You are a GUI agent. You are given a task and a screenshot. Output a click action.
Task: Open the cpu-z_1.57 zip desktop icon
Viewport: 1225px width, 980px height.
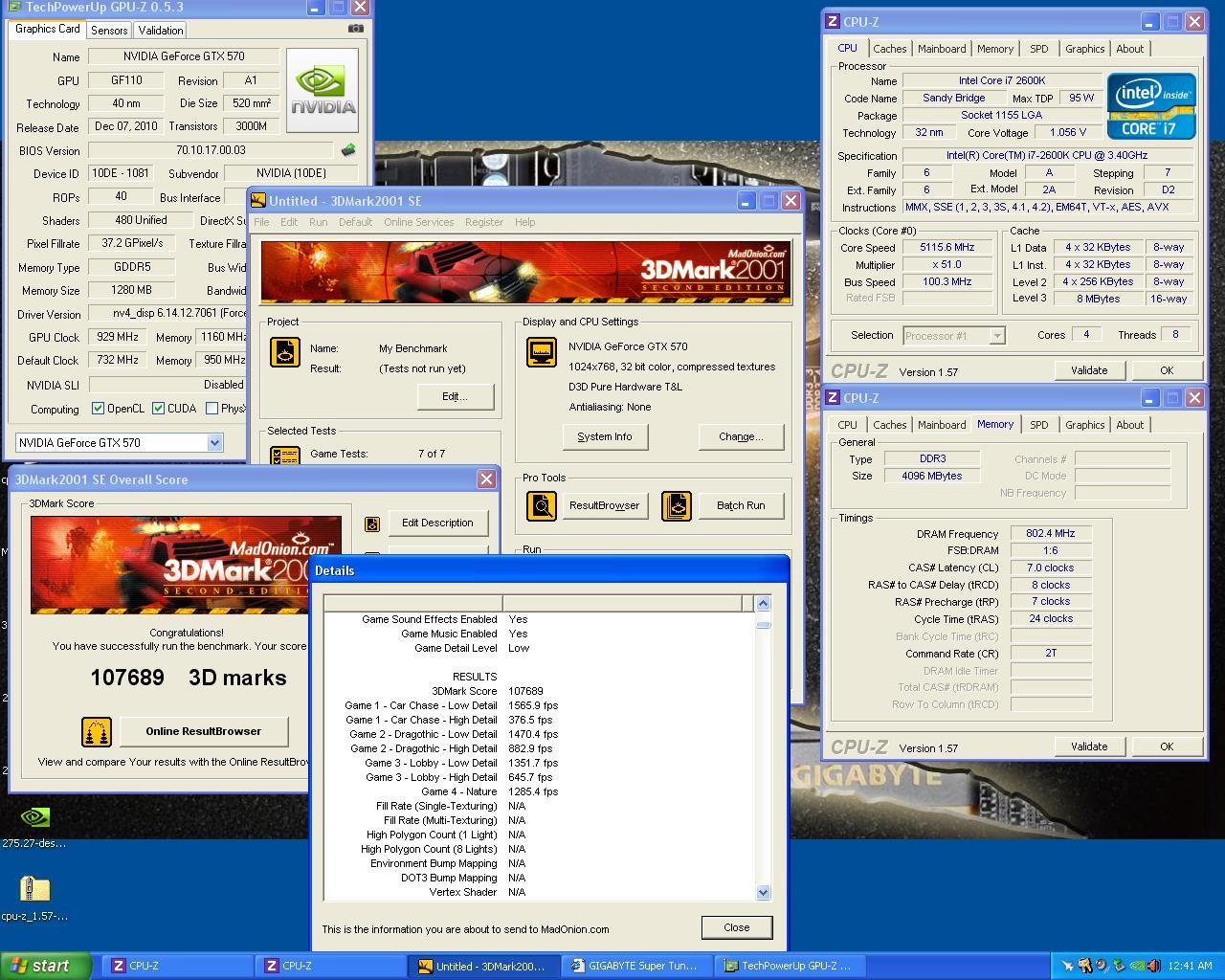(34, 889)
